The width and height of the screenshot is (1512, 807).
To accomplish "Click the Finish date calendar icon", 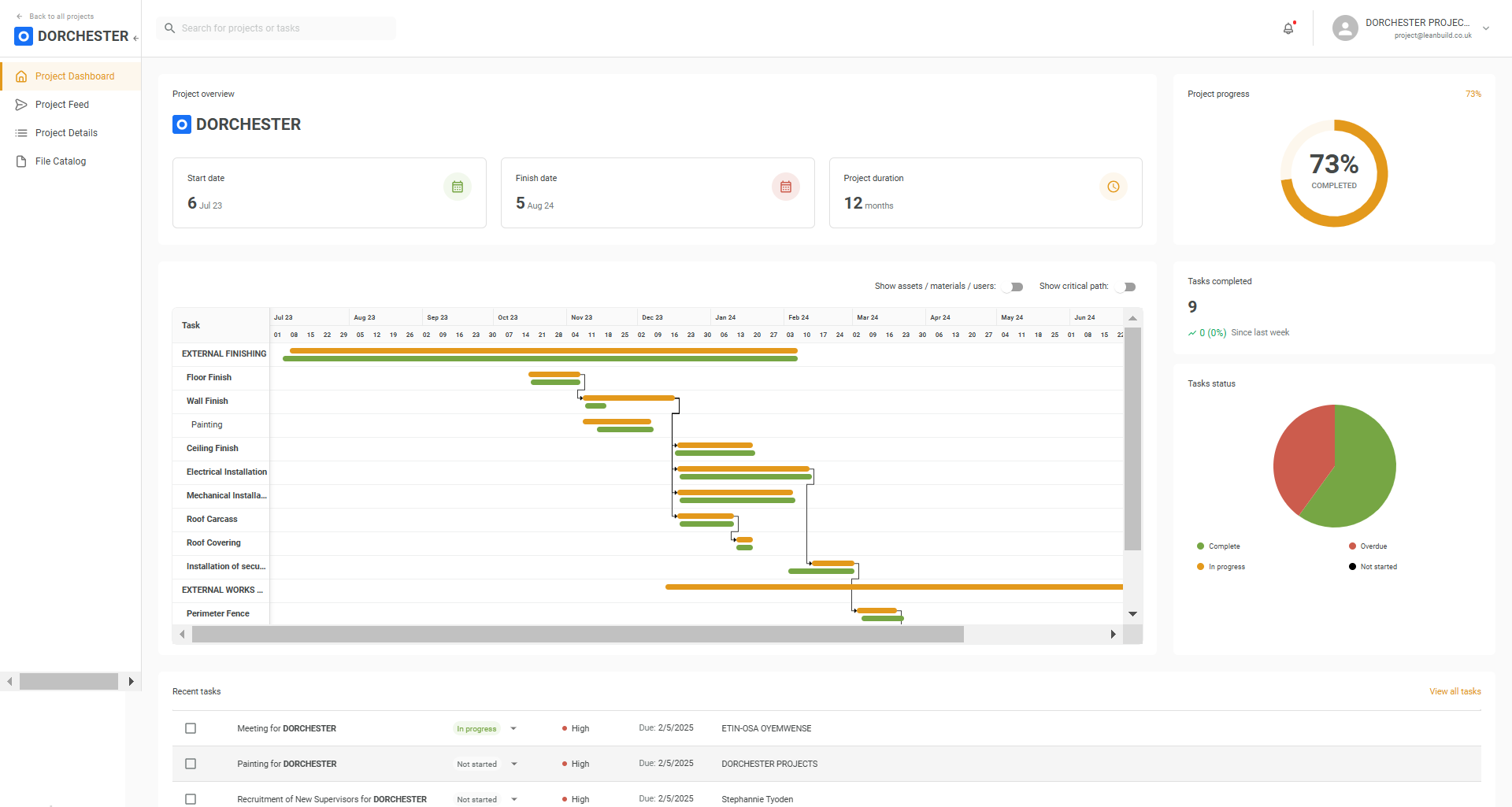I will click(x=785, y=187).
